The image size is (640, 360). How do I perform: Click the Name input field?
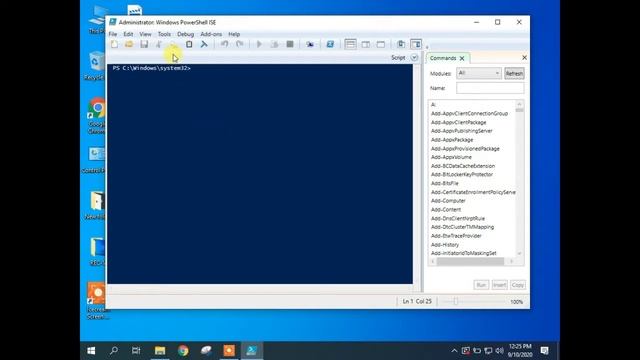point(490,88)
